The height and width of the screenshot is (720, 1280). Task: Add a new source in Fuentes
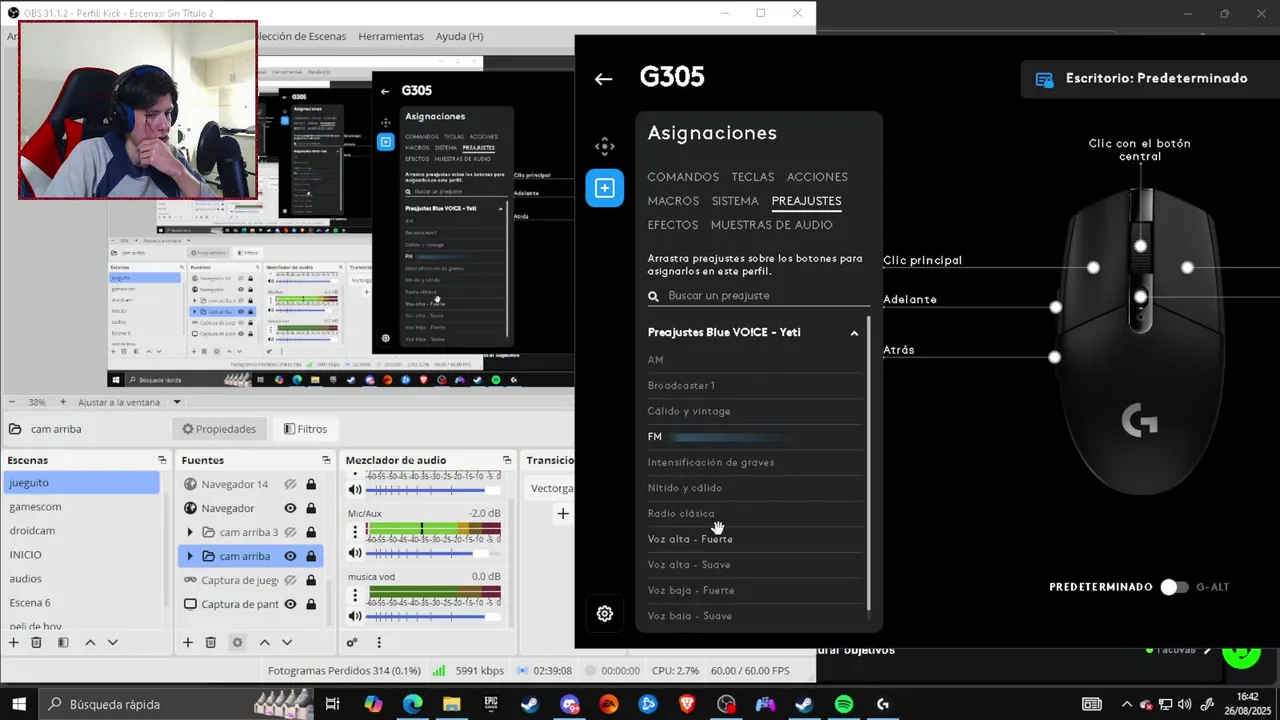click(187, 642)
